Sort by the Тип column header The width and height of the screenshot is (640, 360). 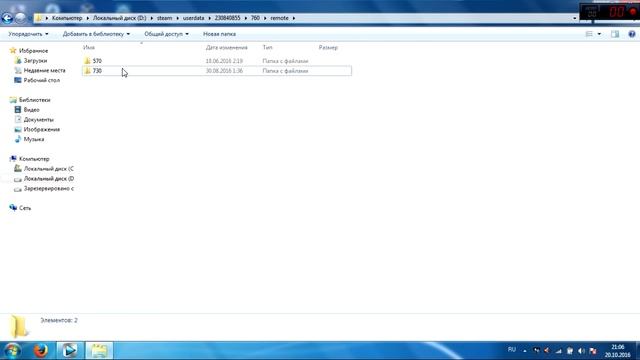pyautogui.click(x=267, y=47)
